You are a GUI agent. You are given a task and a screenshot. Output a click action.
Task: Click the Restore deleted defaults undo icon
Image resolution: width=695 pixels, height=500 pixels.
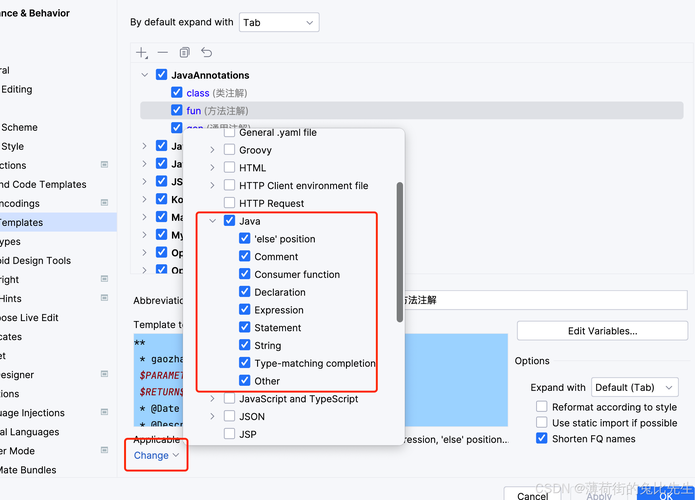pyautogui.click(x=207, y=52)
